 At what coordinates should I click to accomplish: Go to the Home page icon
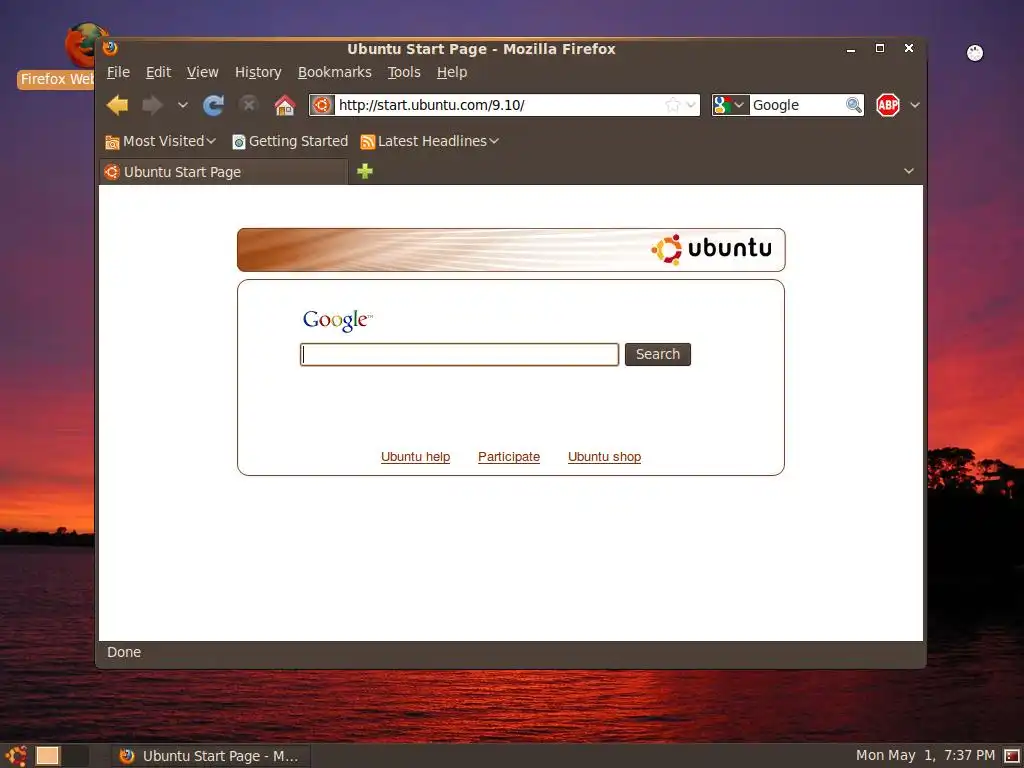[x=284, y=105]
